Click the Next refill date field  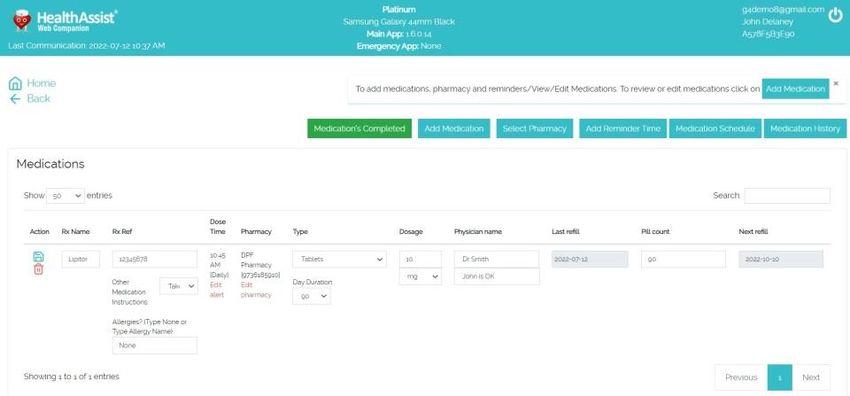coord(781,259)
